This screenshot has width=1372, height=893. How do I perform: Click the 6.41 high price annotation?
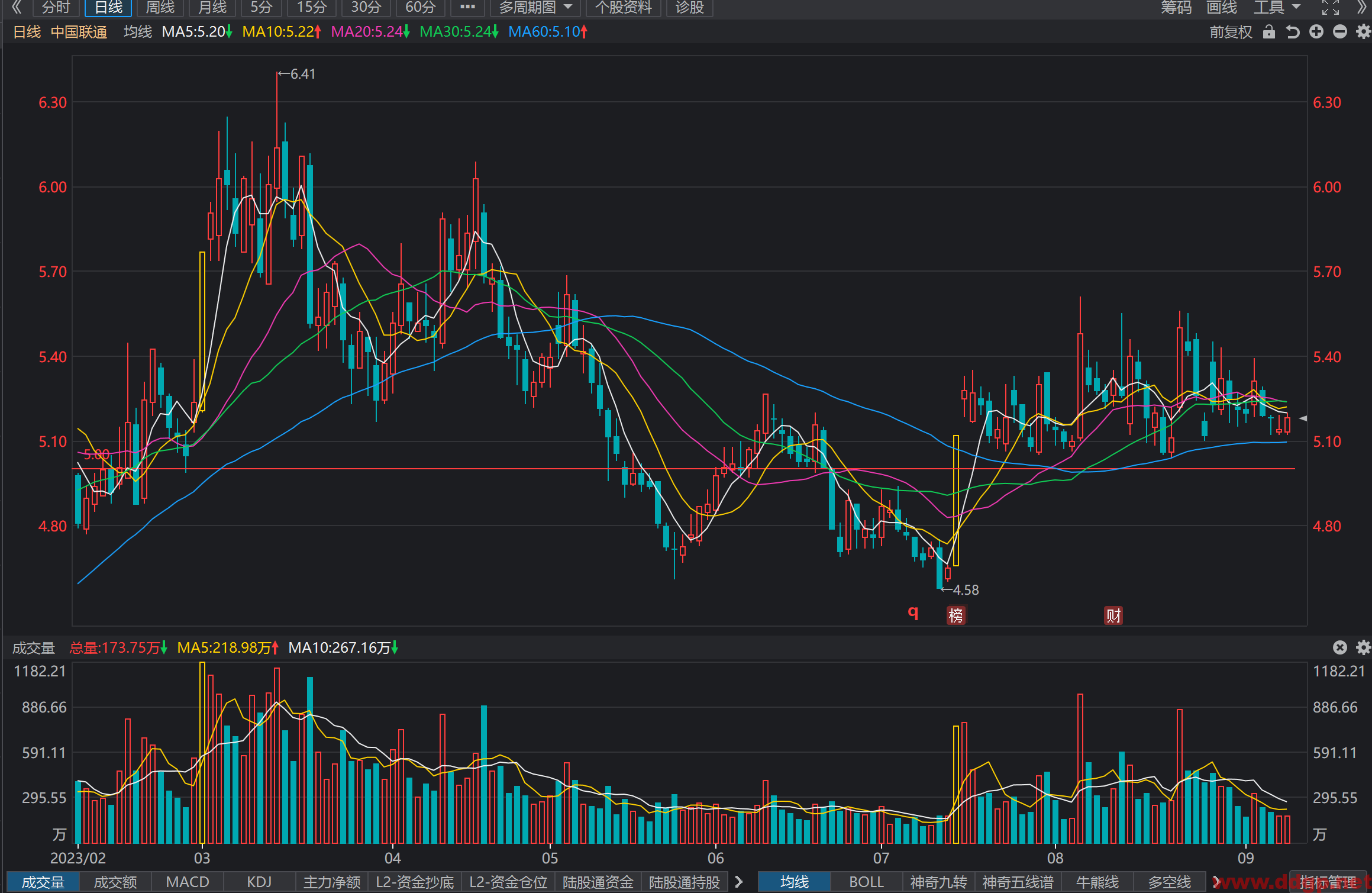(x=298, y=74)
